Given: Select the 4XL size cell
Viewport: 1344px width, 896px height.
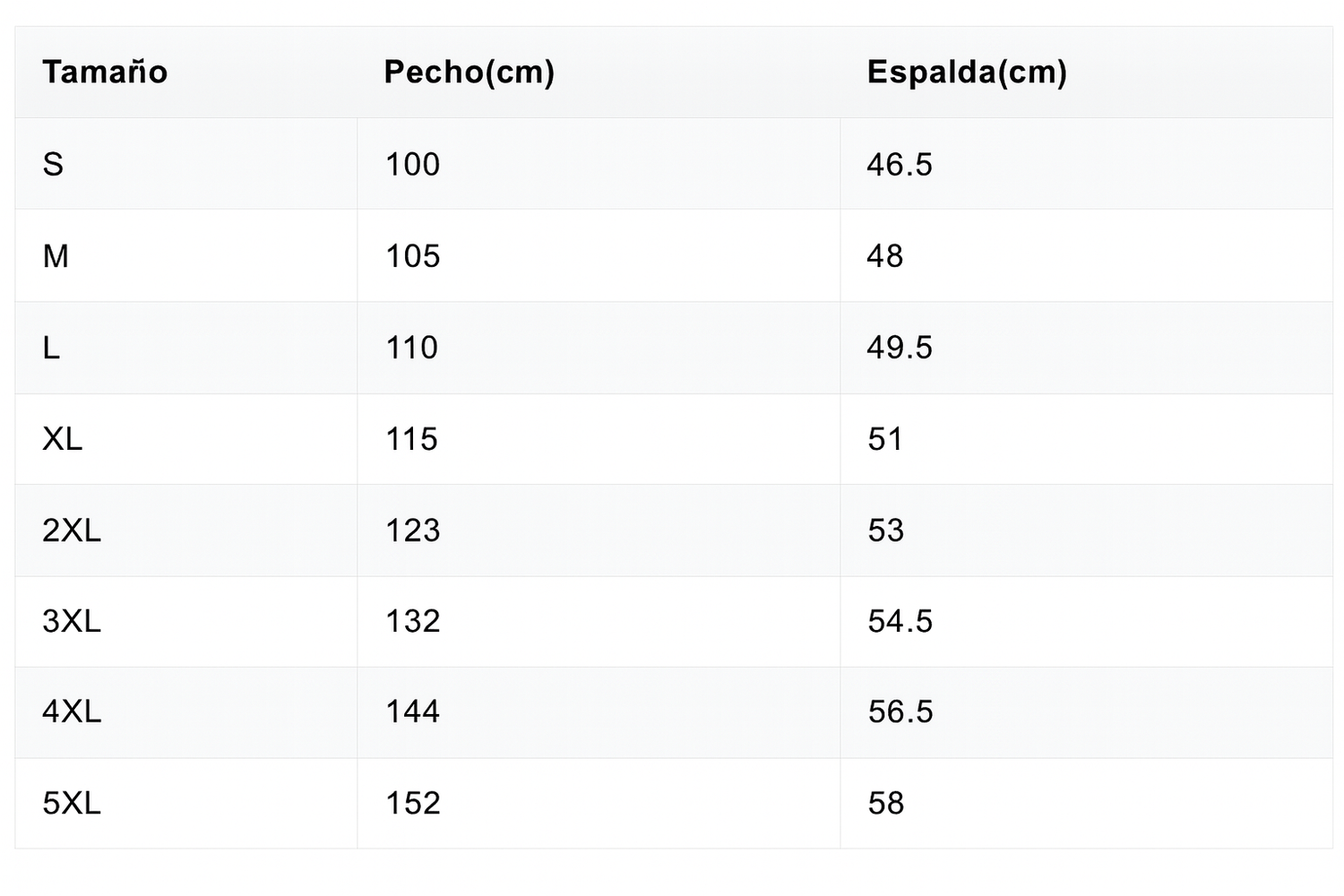Looking at the screenshot, I should coord(72,712).
